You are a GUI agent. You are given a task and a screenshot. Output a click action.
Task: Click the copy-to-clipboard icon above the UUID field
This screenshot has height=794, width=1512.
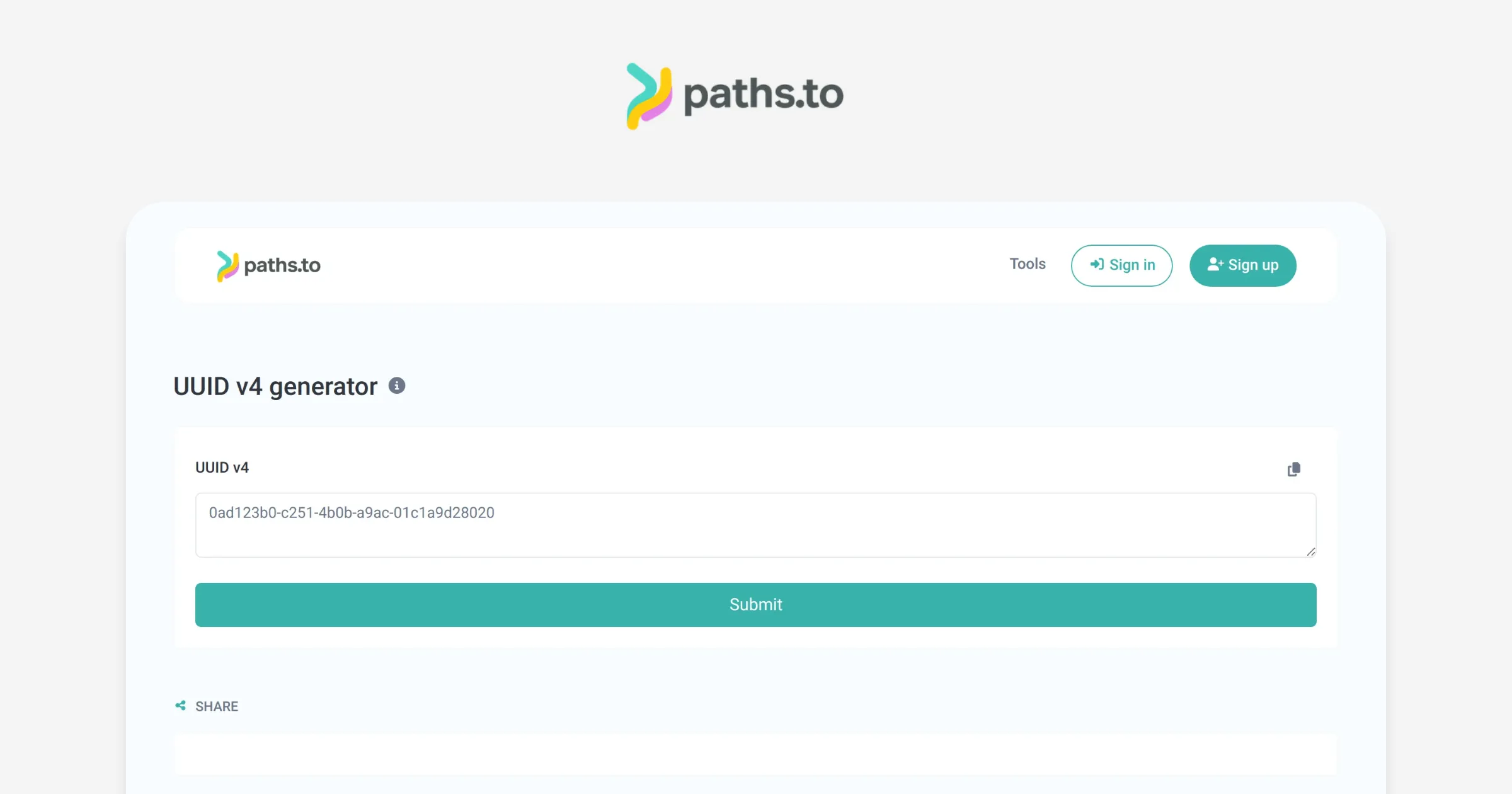coord(1294,469)
